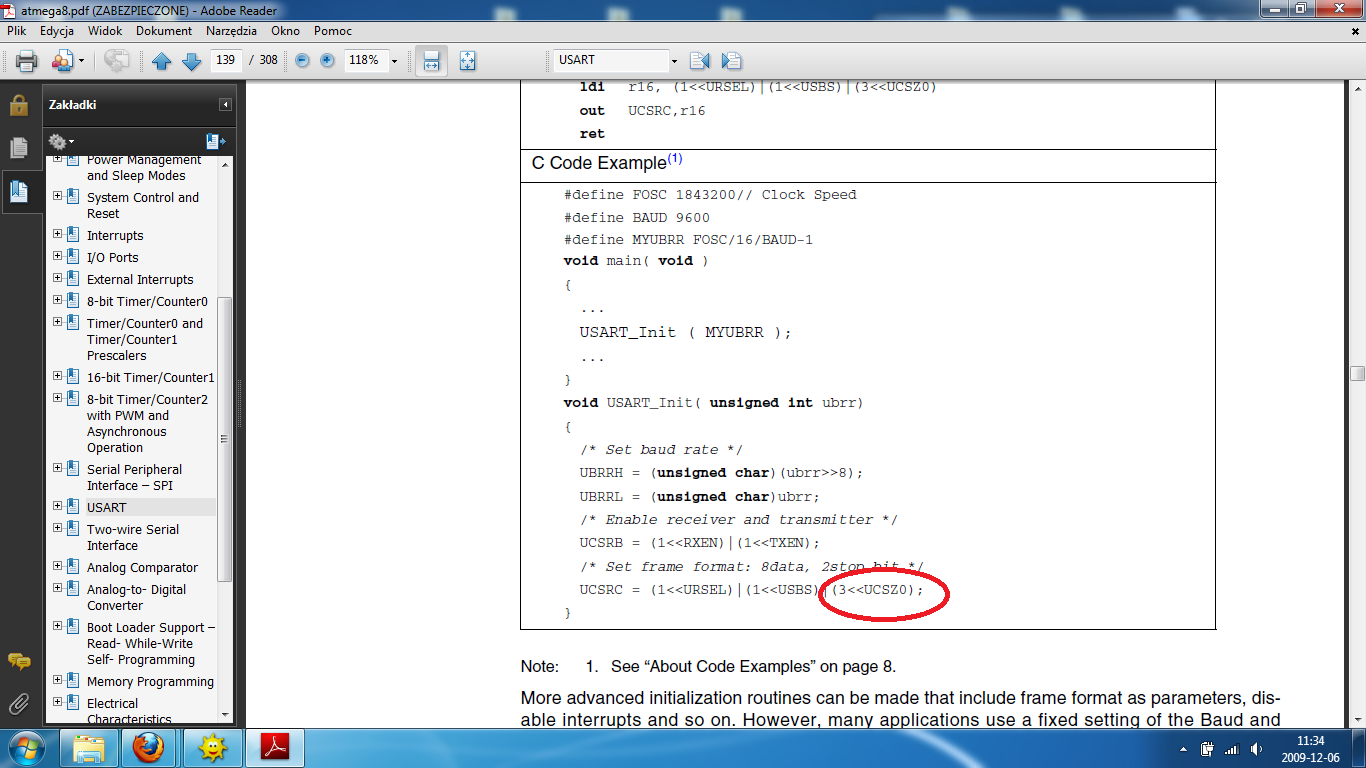
Task: Open the Dokument menu
Action: pyautogui.click(x=164, y=31)
